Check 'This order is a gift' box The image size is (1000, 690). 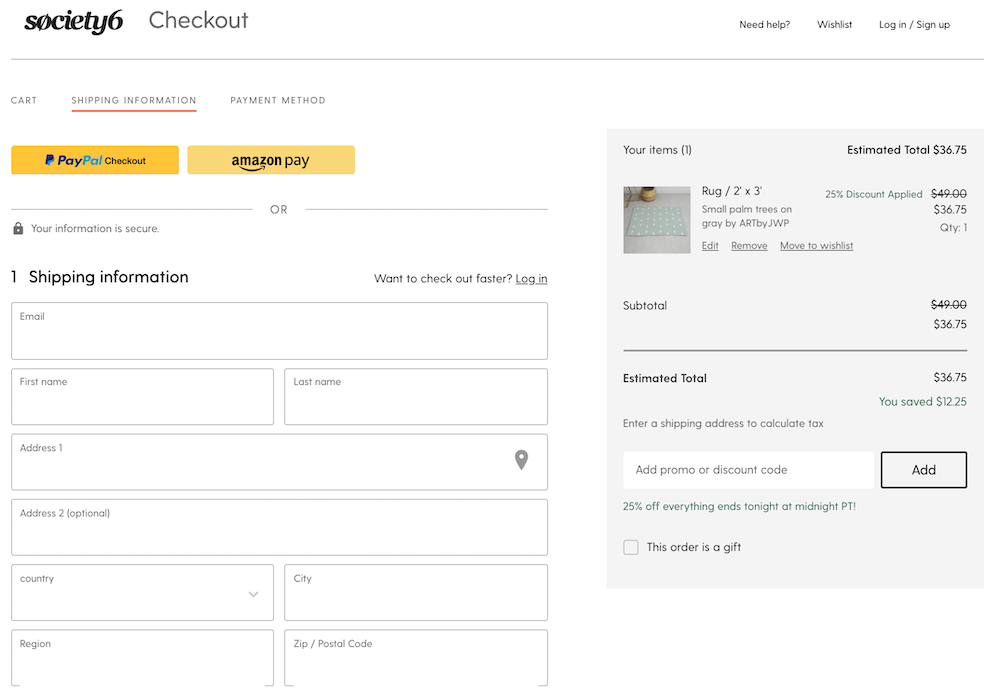[631, 547]
